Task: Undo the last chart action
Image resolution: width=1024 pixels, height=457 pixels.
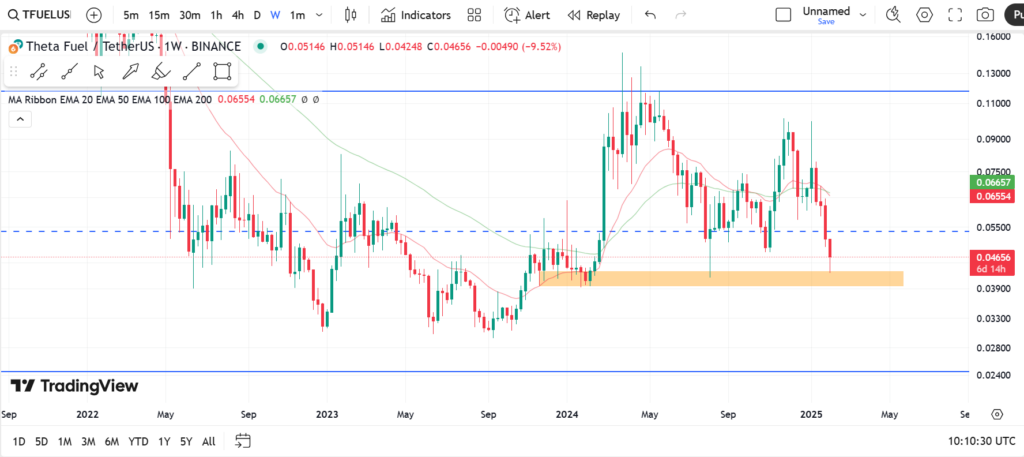Action: (651, 15)
